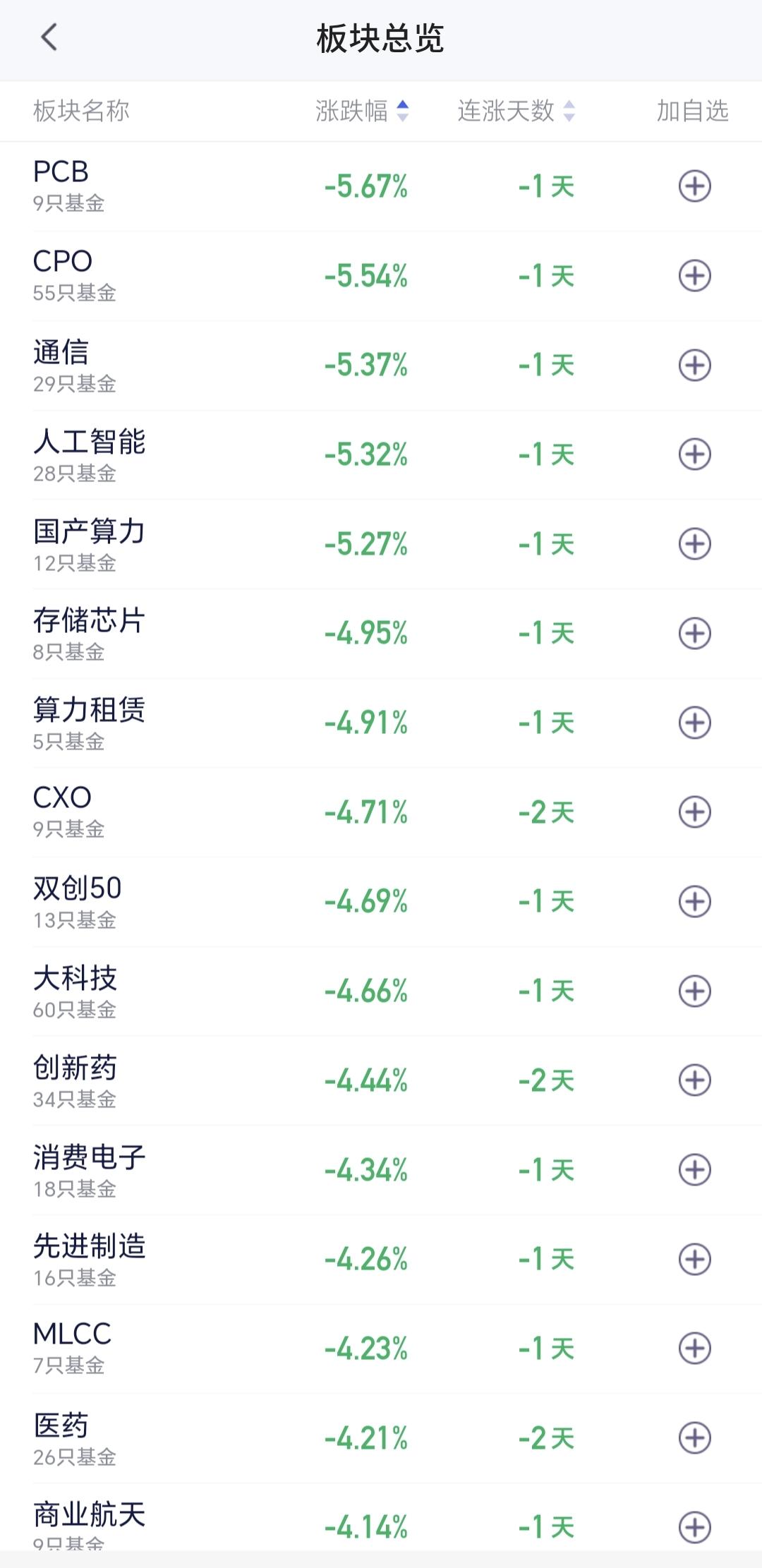Select the 板块名称 column header

(81, 111)
